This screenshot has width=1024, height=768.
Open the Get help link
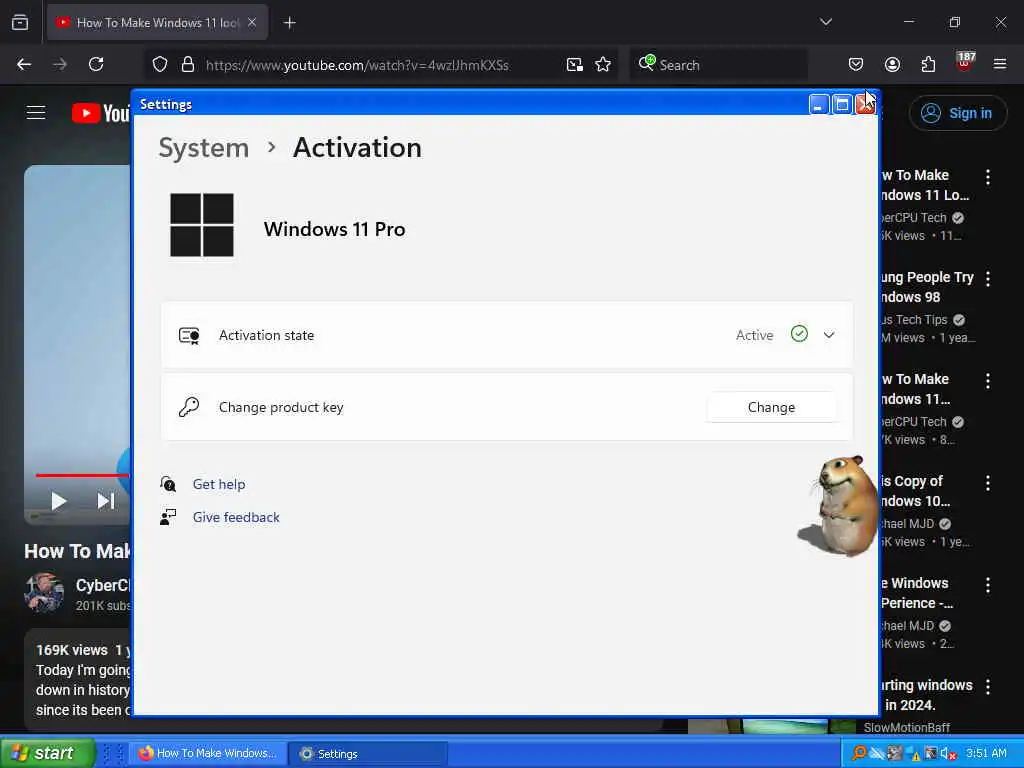219,485
